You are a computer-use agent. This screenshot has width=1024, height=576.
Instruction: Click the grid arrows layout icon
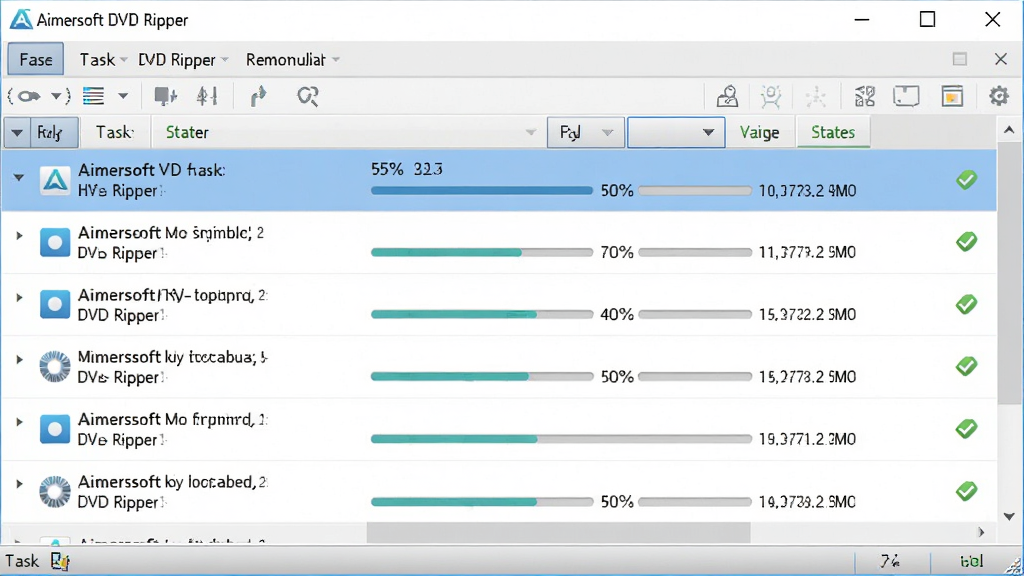[865, 97]
